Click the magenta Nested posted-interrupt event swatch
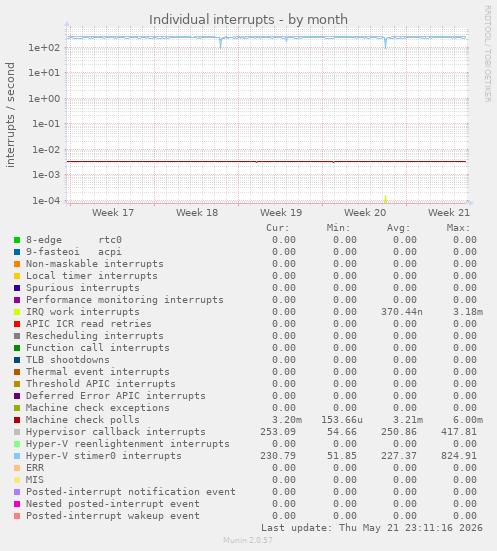The height and width of the screenshot is (551, 497). point(17,504)
